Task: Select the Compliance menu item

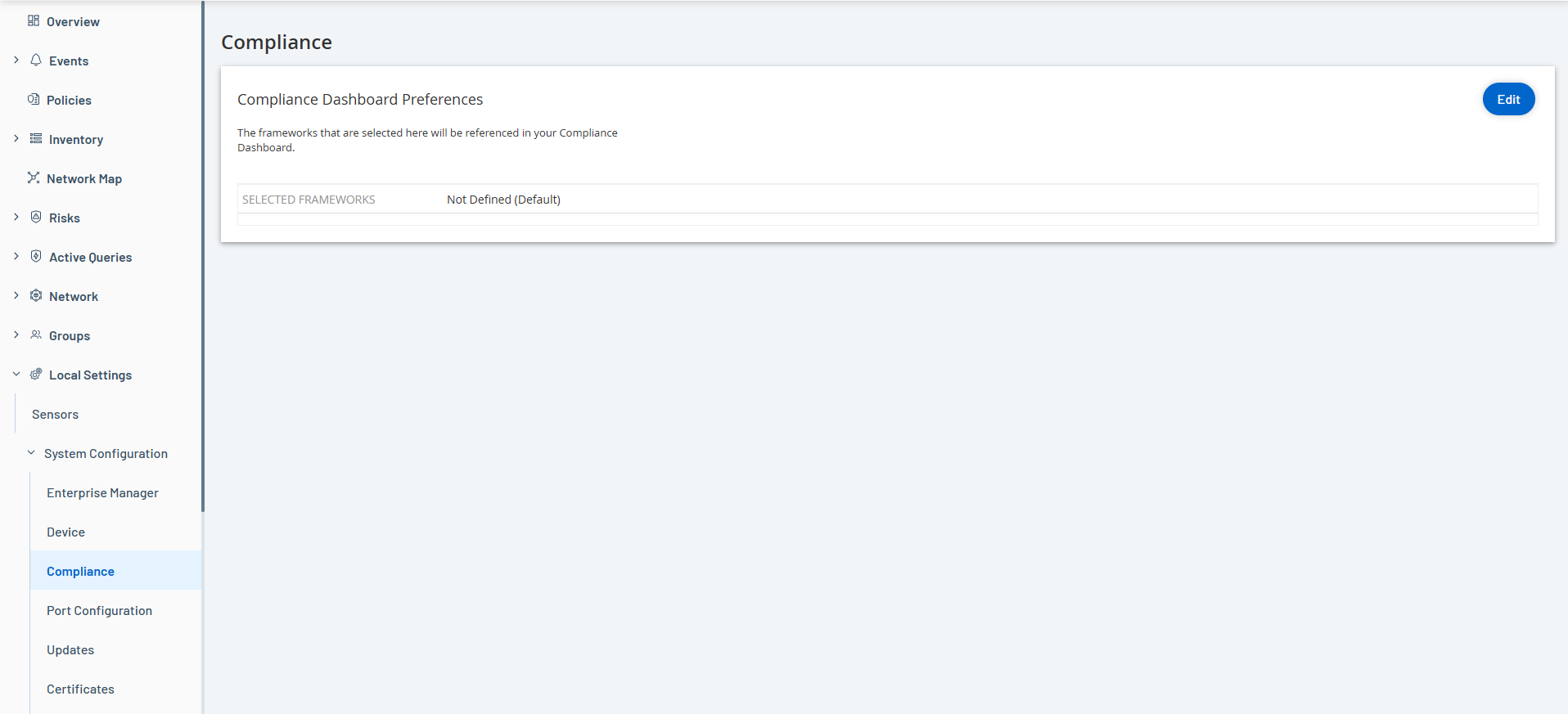Action: click(115, 570)
